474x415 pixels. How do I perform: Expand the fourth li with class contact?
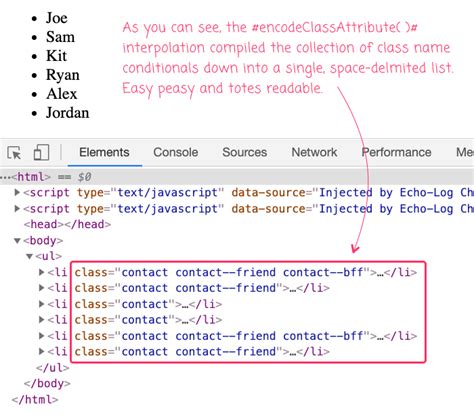coord(41,320)
